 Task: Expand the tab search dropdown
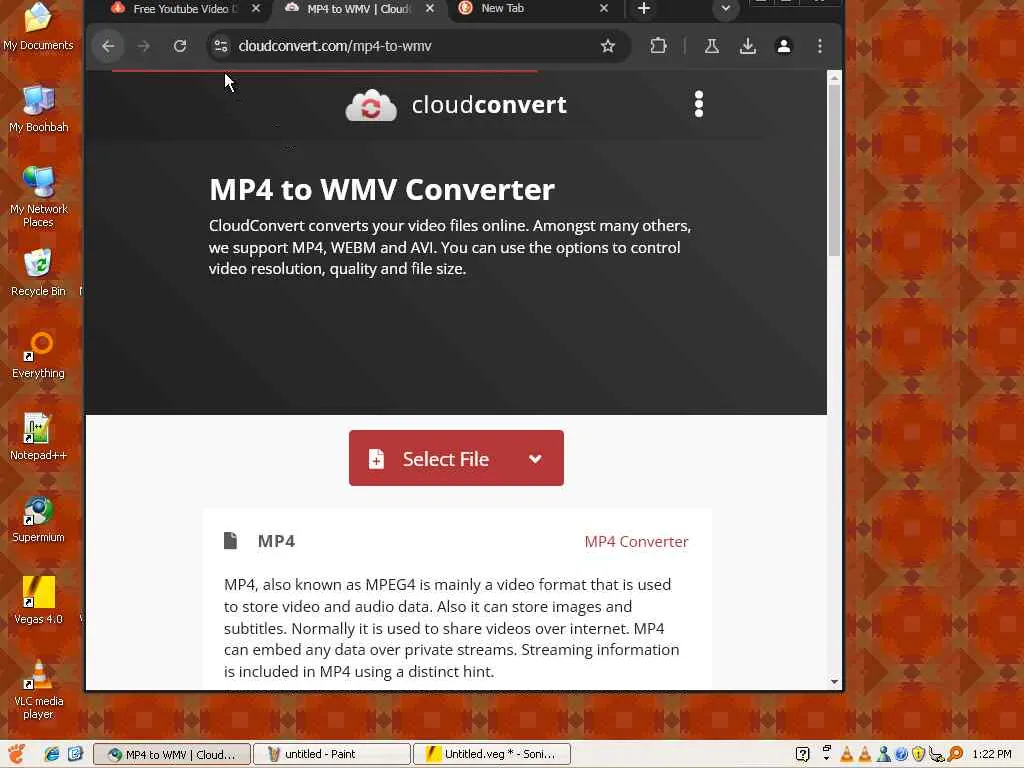coord(726,8)
